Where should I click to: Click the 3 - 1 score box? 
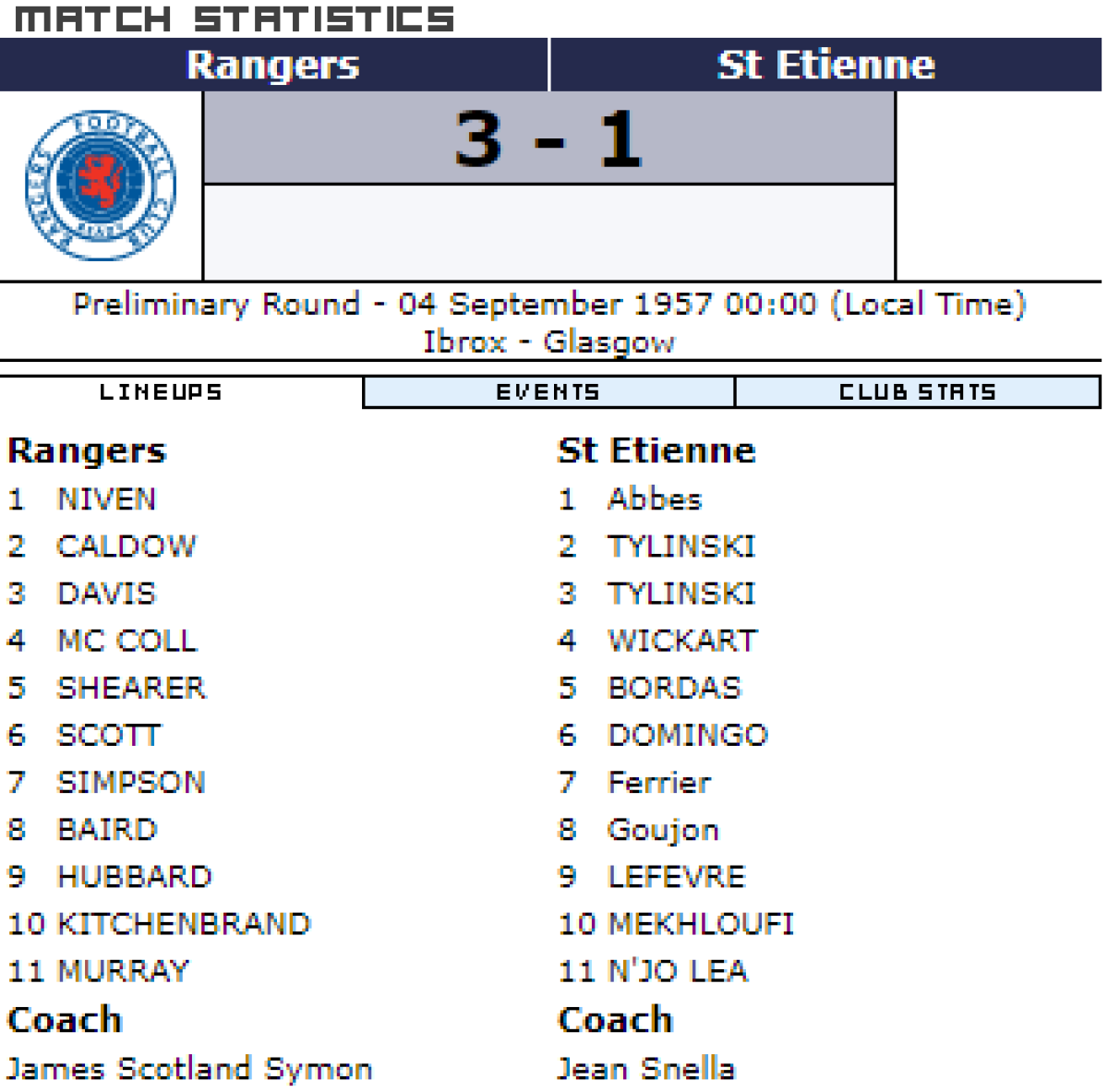point(549,138)
